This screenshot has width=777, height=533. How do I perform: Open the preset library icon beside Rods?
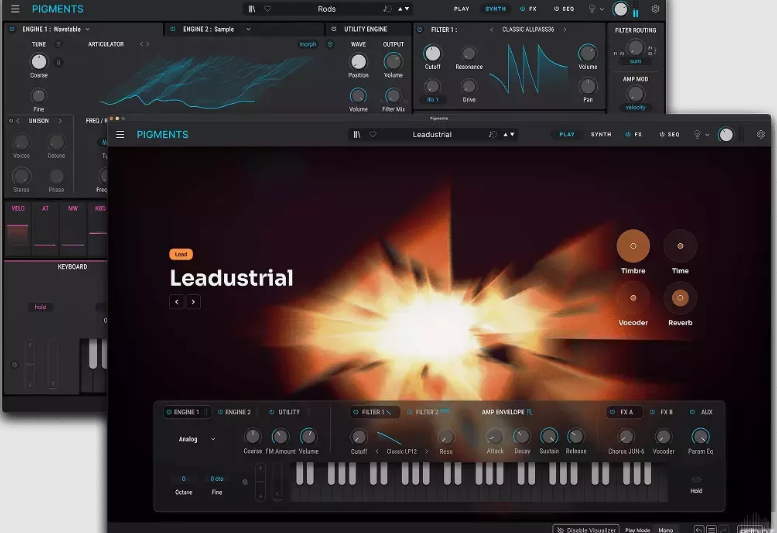tap(252, 9)
